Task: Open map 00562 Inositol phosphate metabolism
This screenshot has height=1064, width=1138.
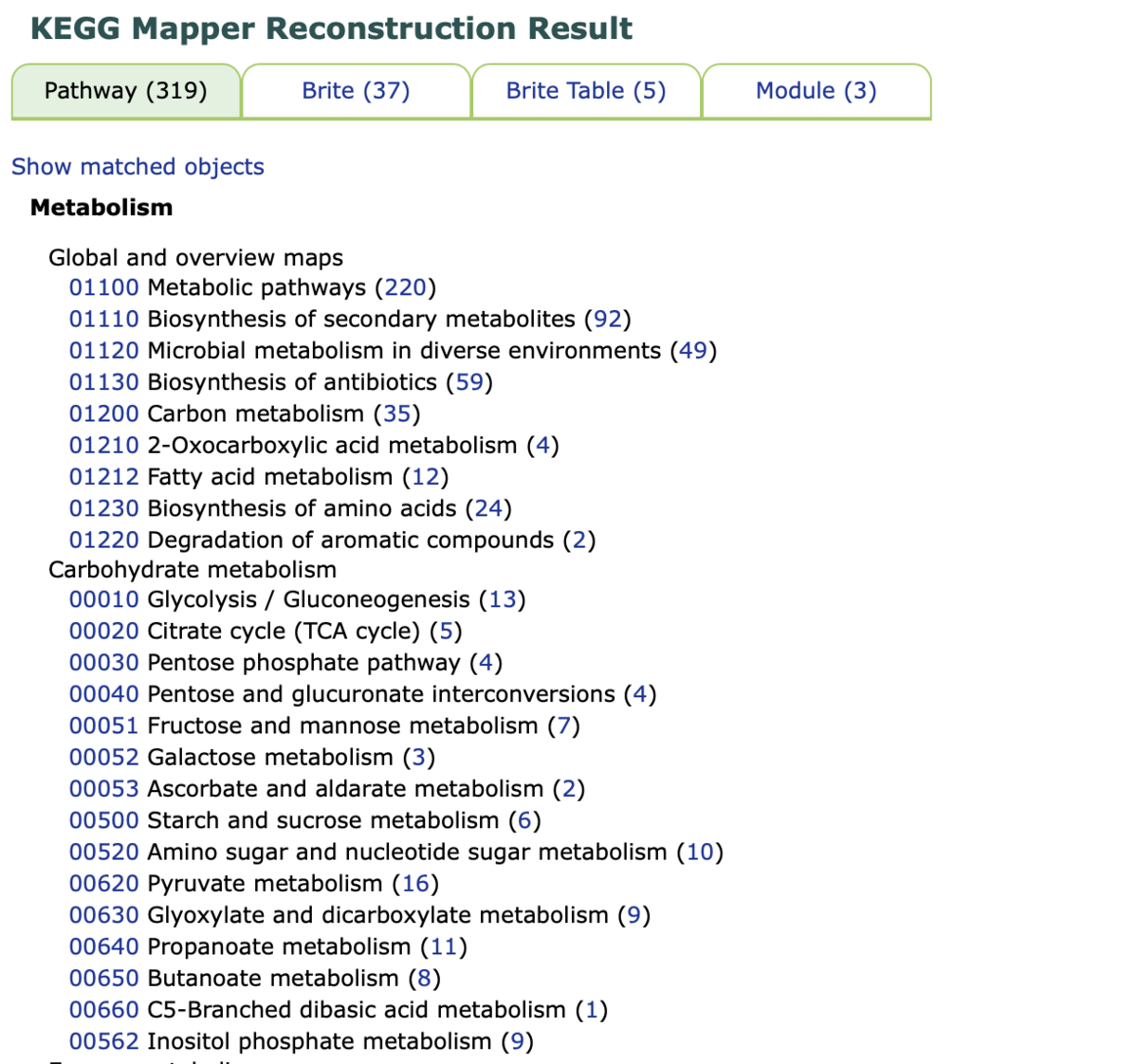Action: click(x=104, y=1041)
